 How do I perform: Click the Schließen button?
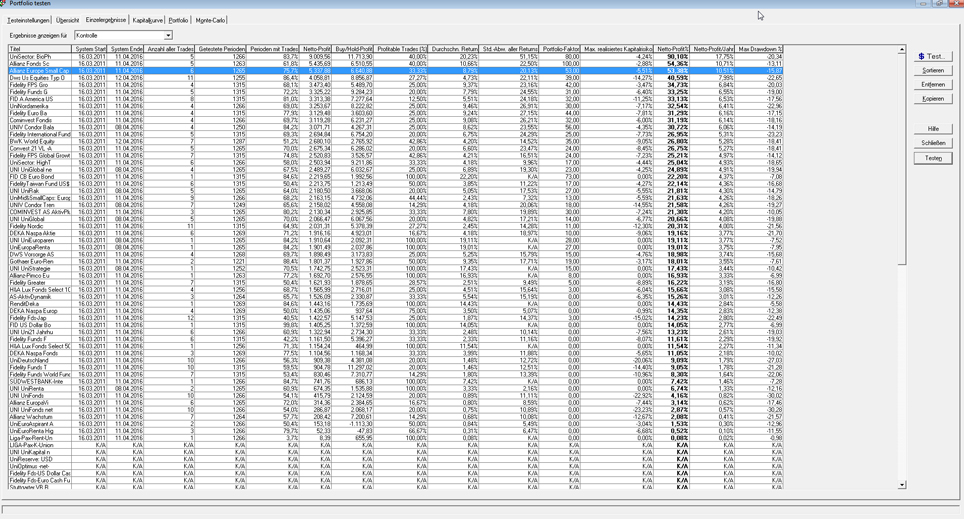[932, 143]
